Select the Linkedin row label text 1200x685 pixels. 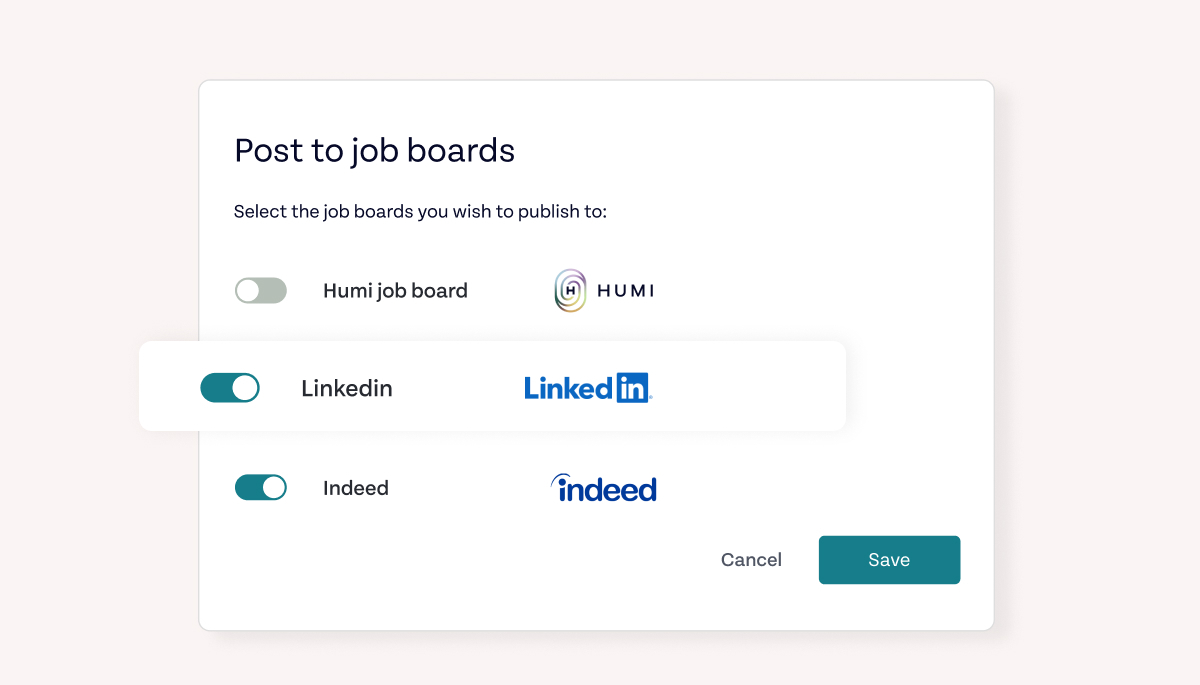[346, 388]
